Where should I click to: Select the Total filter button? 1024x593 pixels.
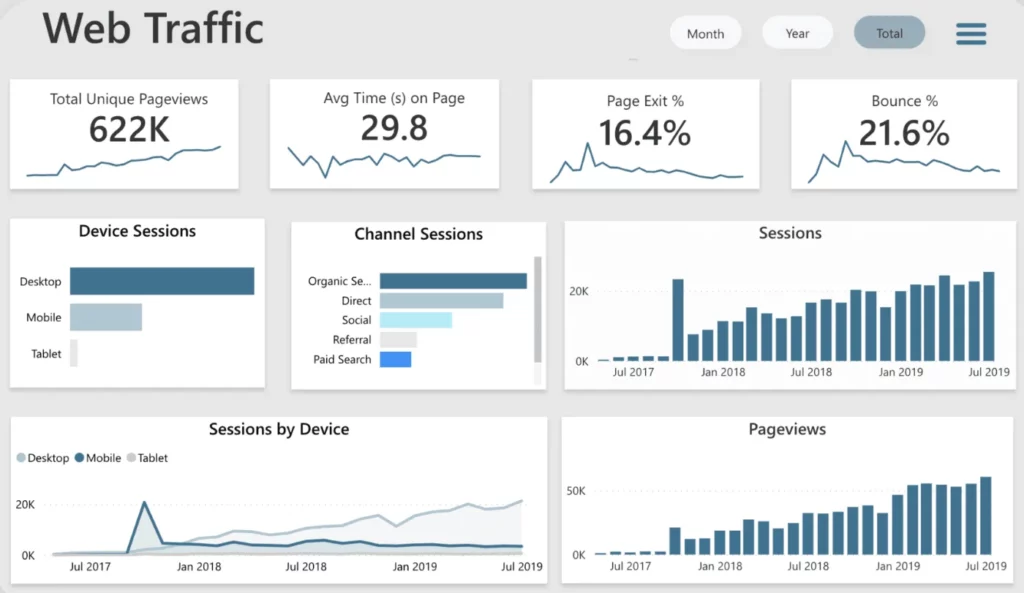(889, 33)
